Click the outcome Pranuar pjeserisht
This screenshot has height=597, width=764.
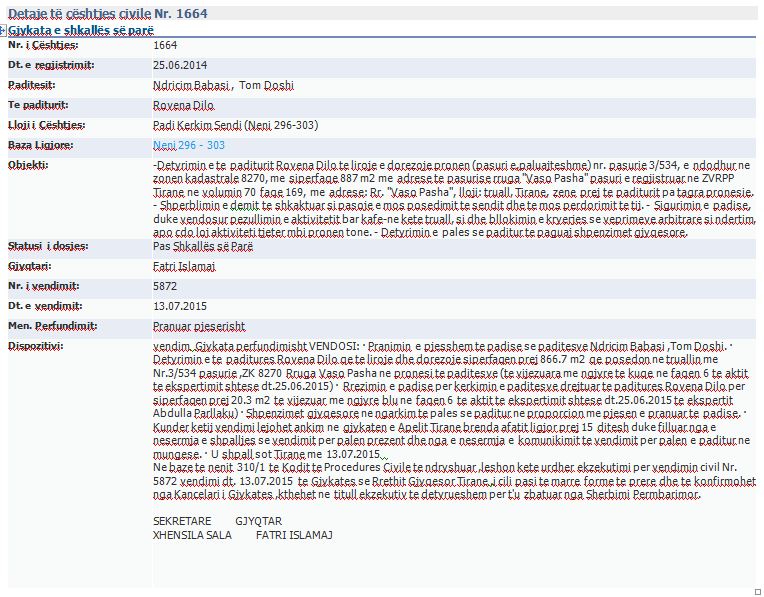pos(196,326)
